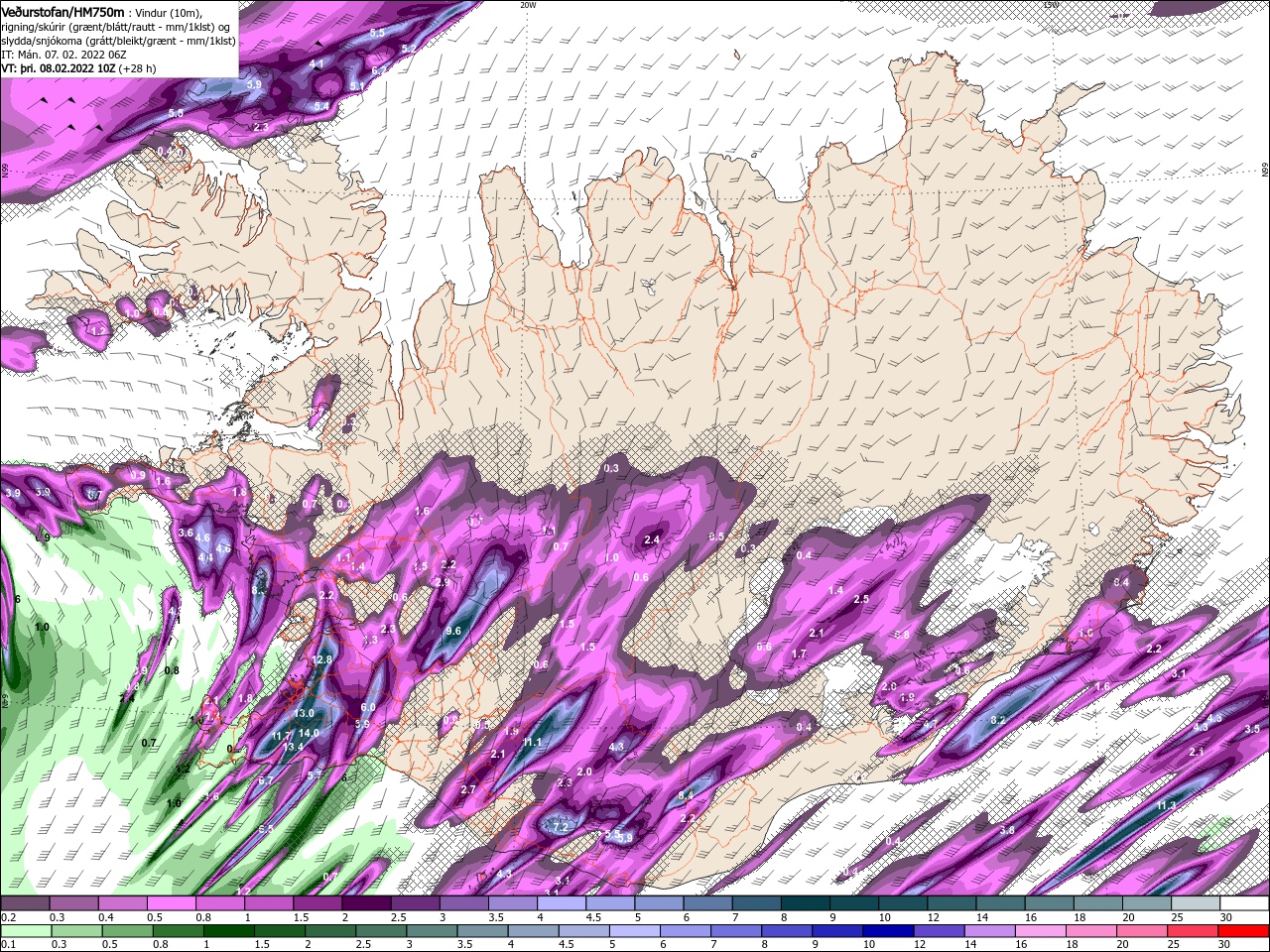
Task: Click the dark green 1 swatch in rain legend
Action: [x=228, y=930]
